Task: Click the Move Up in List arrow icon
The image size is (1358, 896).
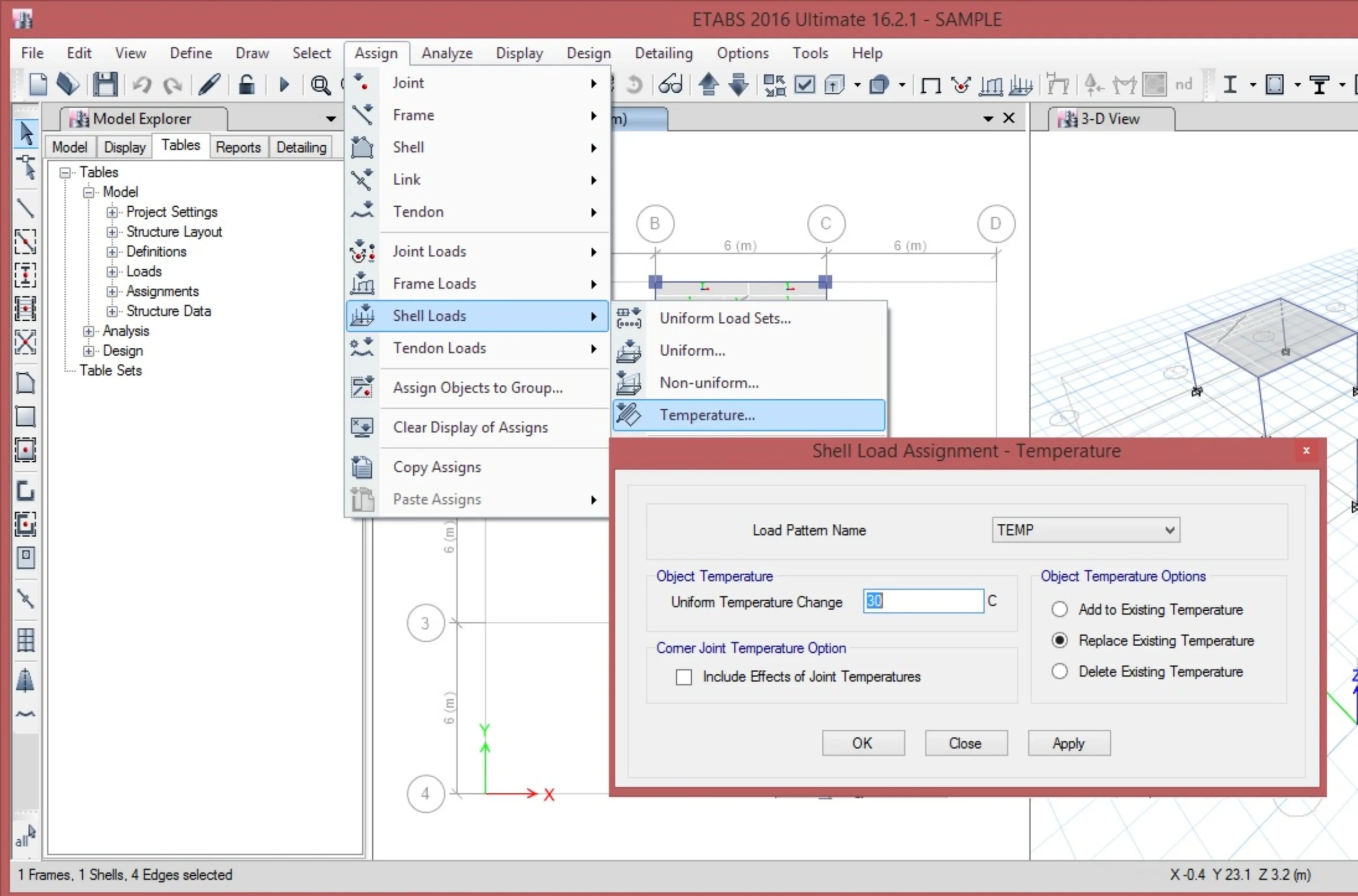Action: point(709,85)
